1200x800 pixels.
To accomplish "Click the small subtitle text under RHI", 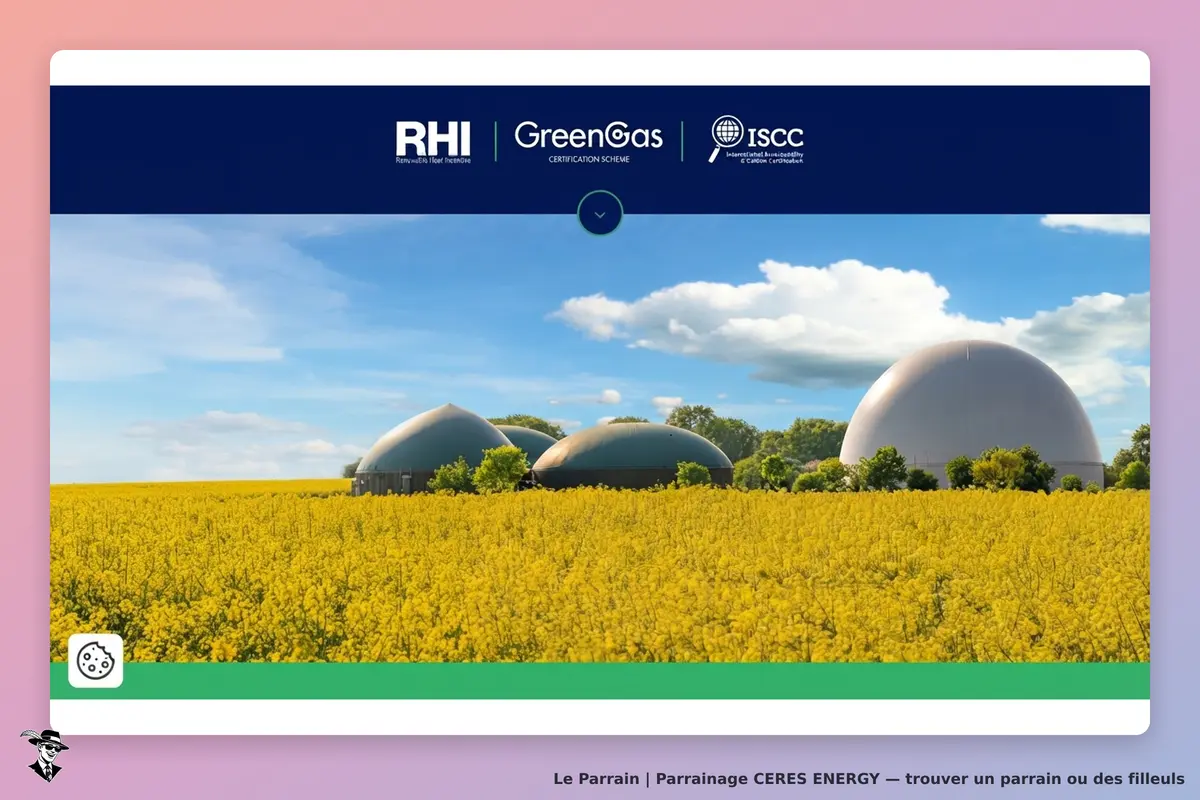I will pyautogui.click(x=433, y=159).
